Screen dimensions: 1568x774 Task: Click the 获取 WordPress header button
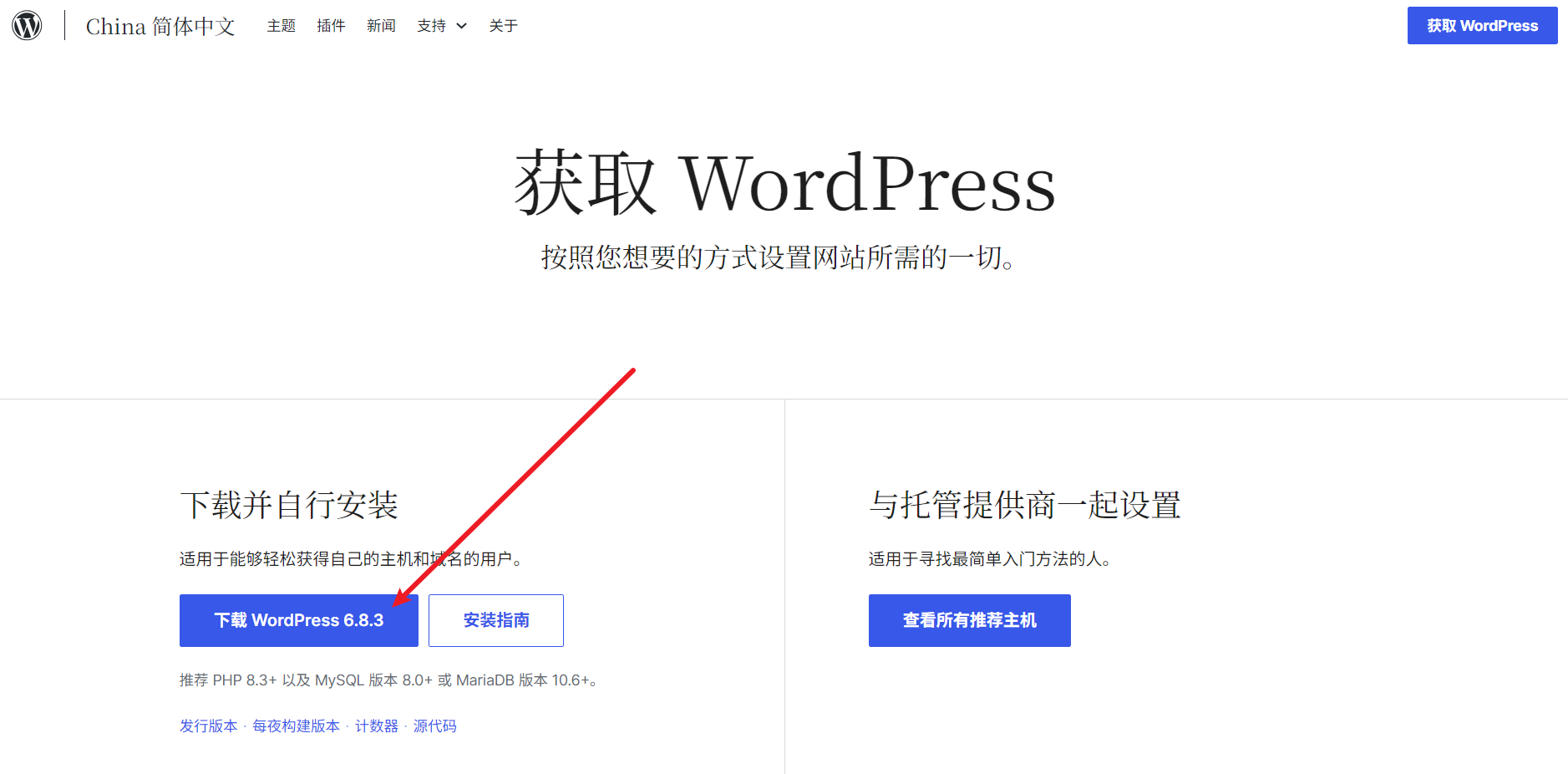(x=1482, y=26)
